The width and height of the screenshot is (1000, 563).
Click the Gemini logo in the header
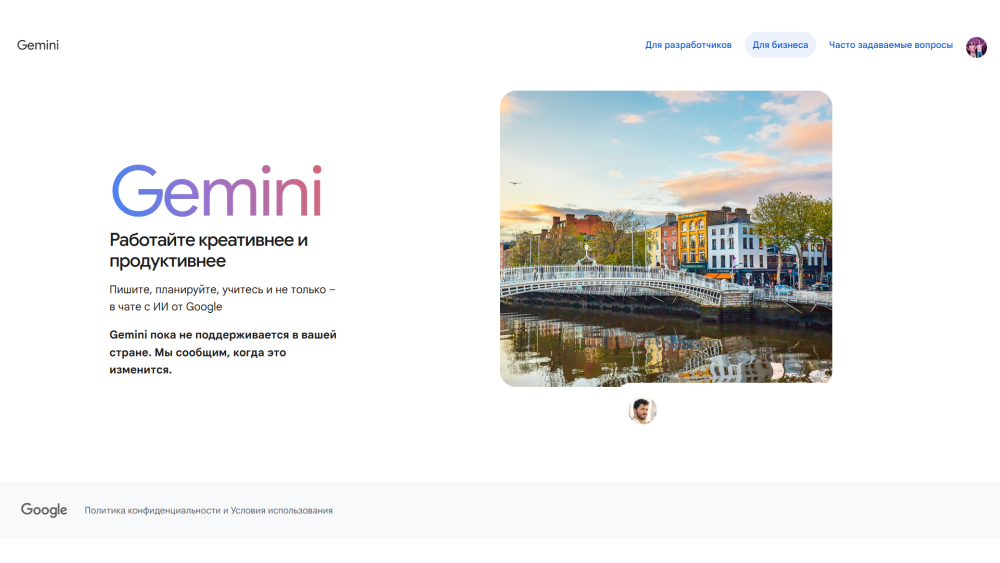tap(38, 45)
